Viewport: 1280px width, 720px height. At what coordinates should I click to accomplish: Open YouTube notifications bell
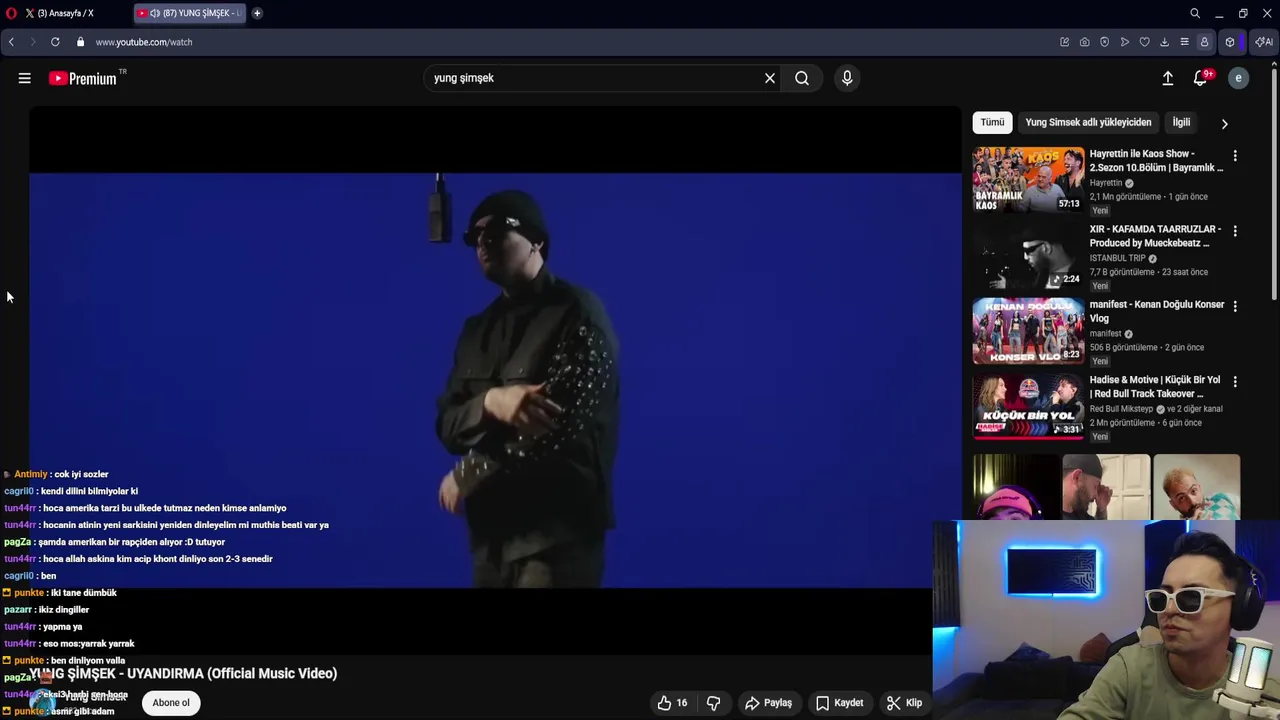(x=1201, y=78)
